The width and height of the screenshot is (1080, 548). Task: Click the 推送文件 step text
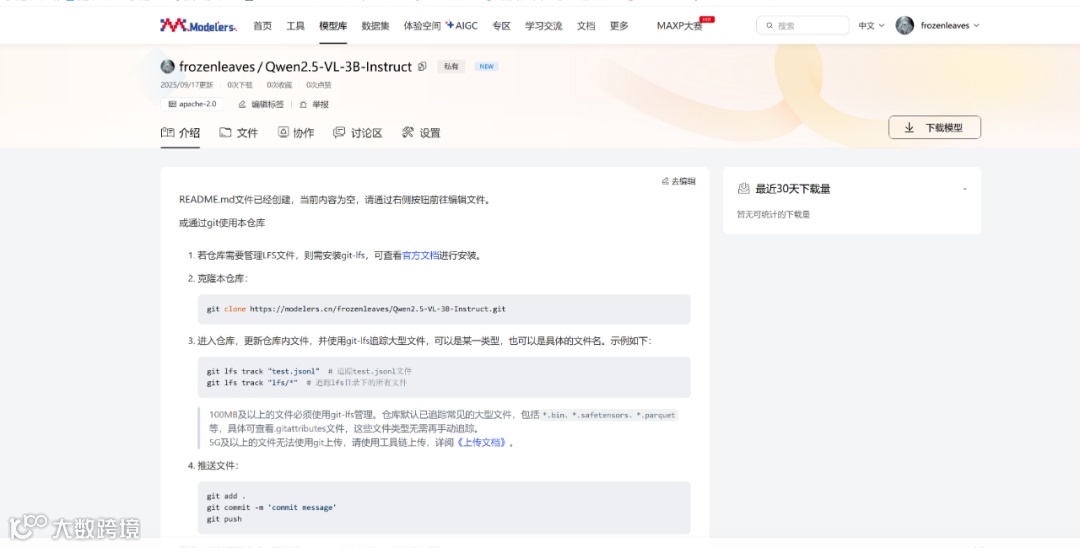click(218, 466)
